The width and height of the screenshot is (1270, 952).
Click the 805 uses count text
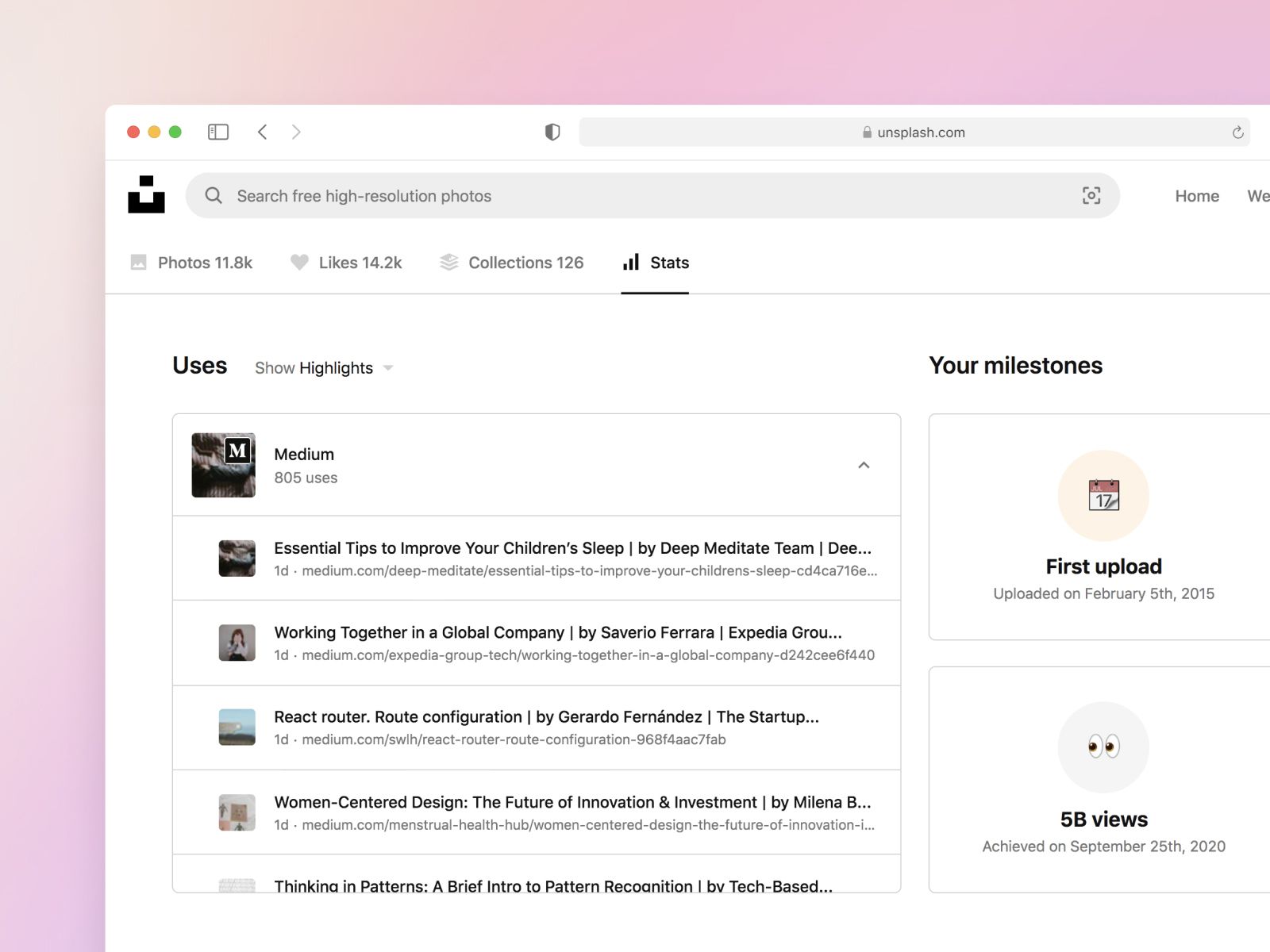306,478
